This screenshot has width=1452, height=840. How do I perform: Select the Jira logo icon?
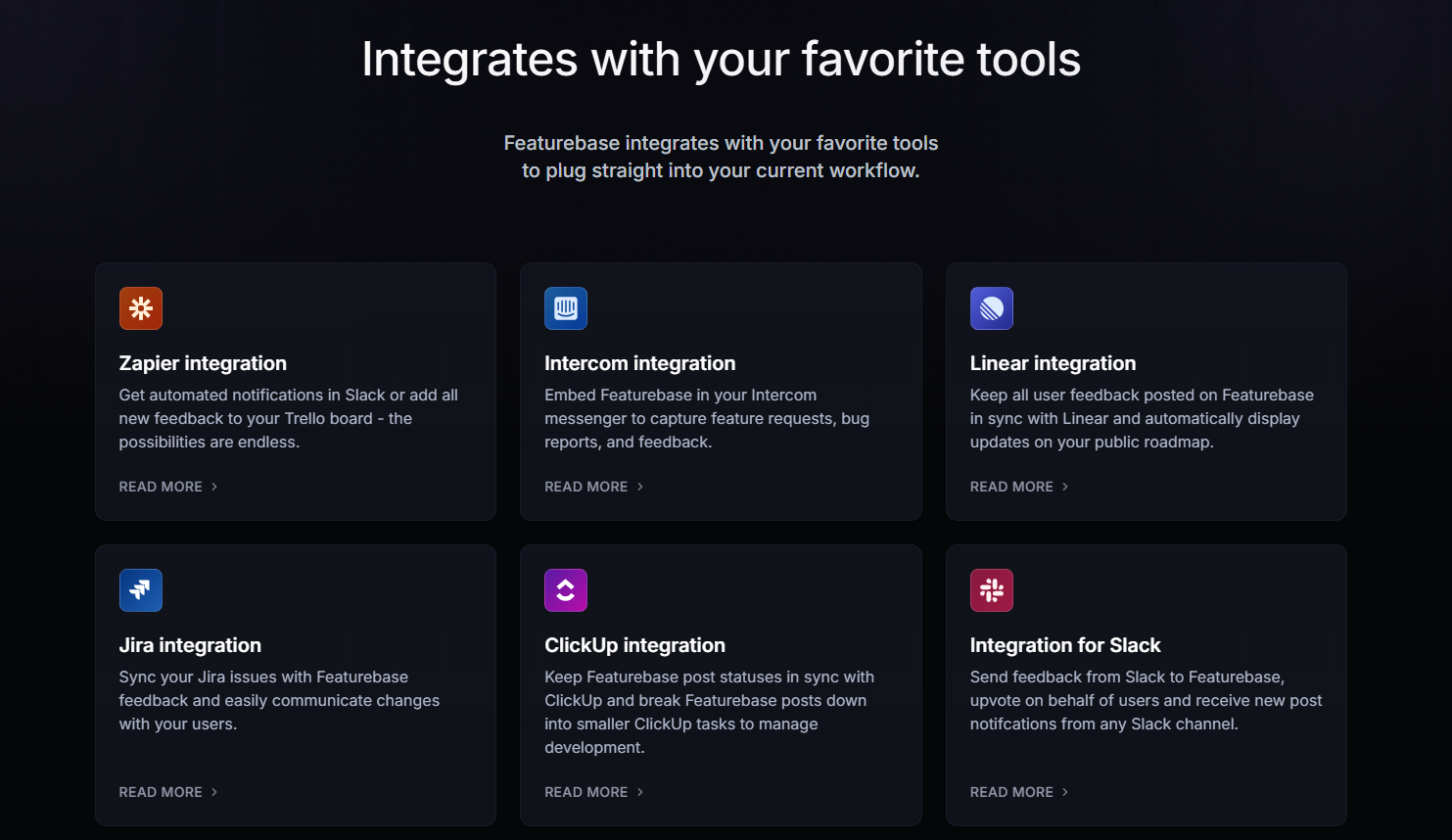(x=141, y=590)
